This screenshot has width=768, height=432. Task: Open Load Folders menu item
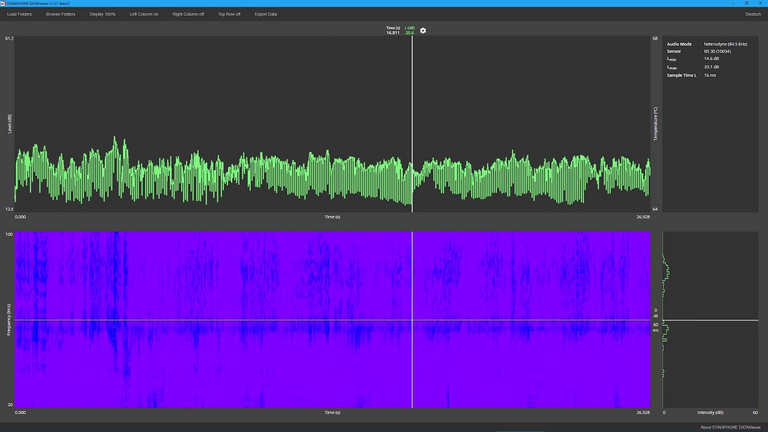20,14
